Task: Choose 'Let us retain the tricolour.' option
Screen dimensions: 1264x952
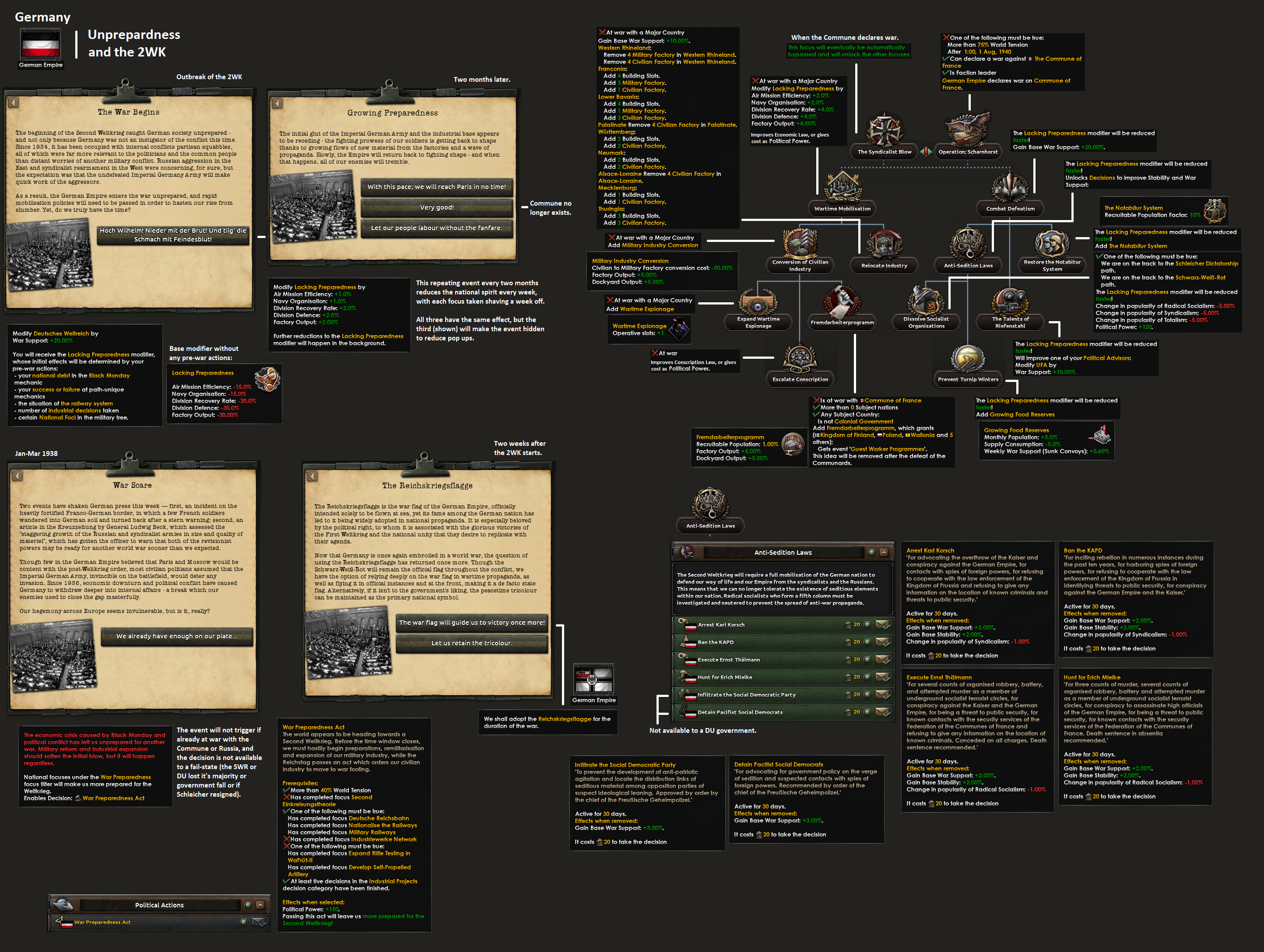Action: (471, 643)
